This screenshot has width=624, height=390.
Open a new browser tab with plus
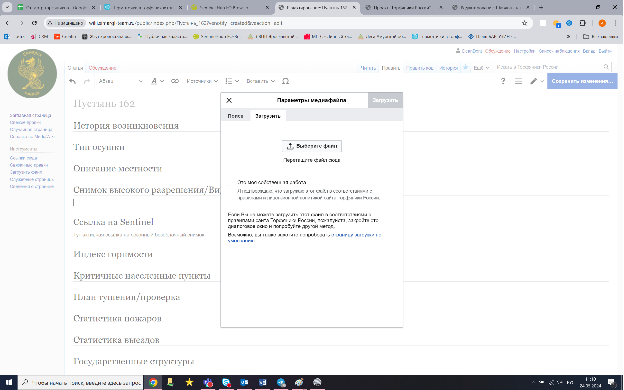(541, 7)
